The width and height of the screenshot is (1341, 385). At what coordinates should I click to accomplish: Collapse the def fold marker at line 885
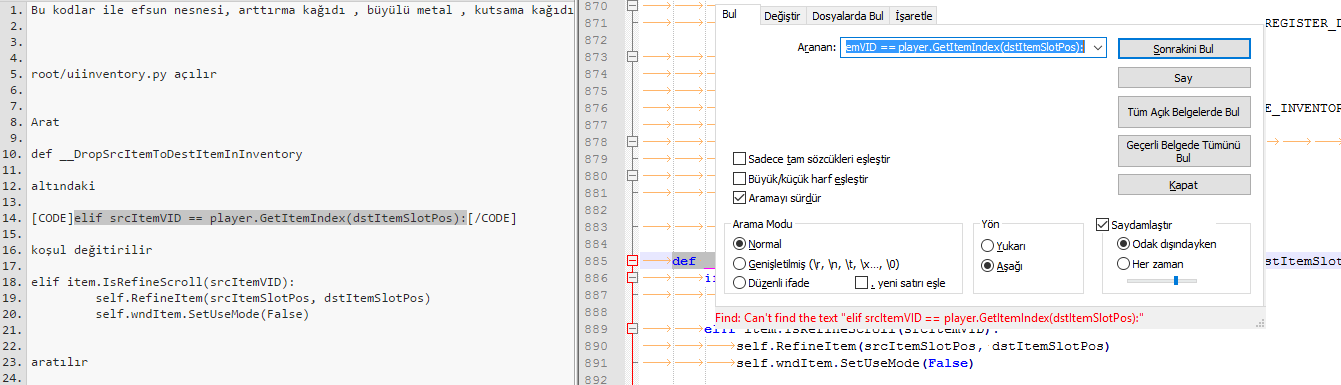631,261
